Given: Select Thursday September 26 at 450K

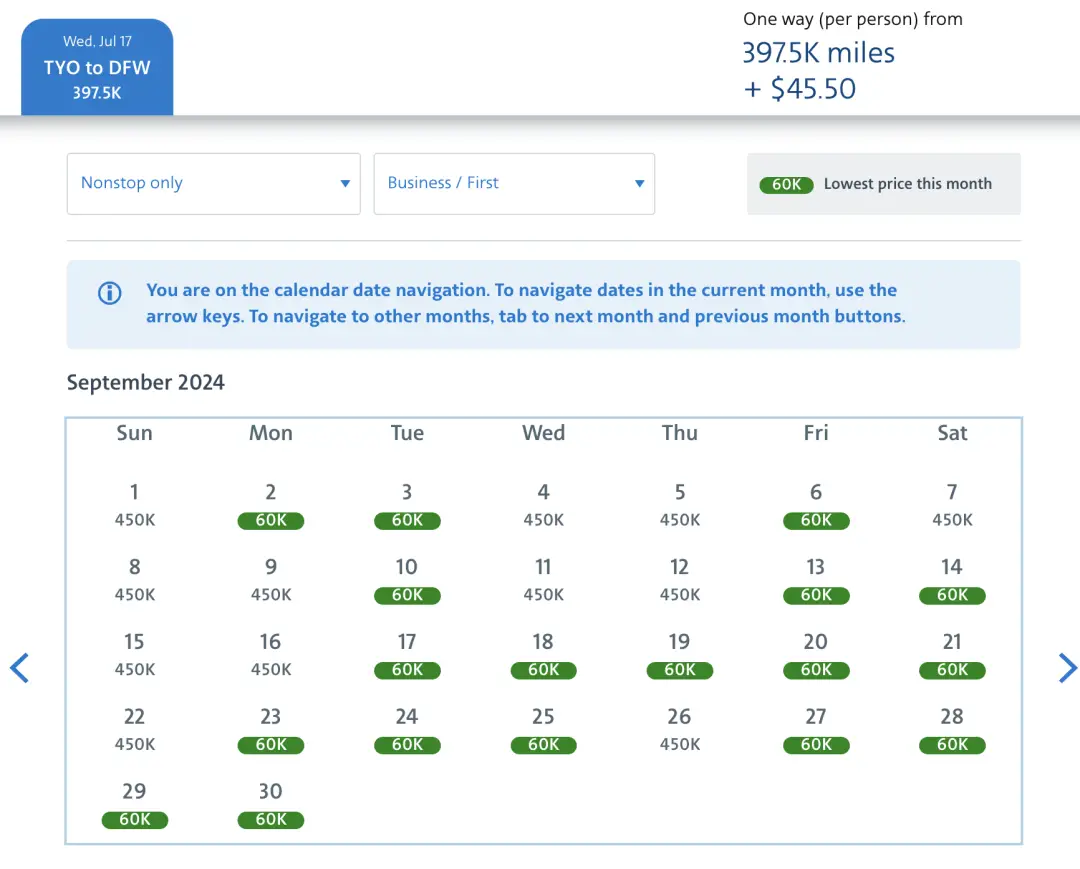Looking at the screenshot, I should [679, 730].
